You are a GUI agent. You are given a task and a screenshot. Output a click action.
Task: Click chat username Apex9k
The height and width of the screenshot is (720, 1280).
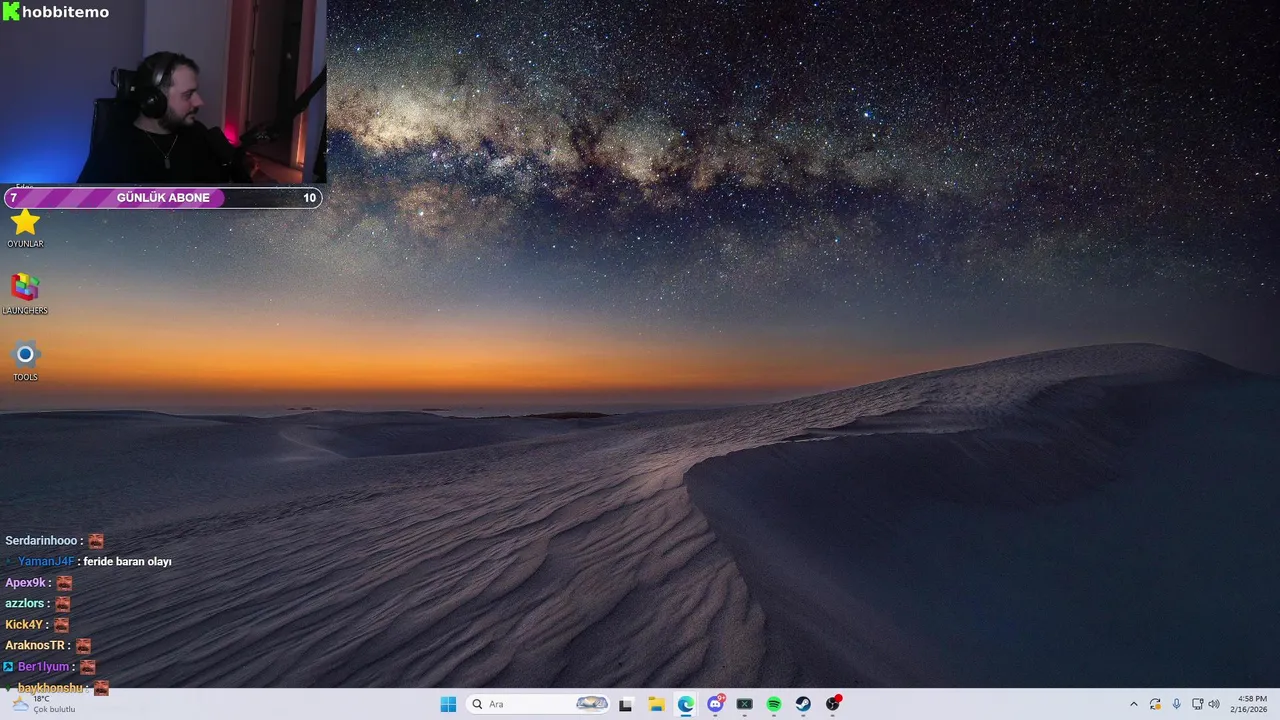(26, 583)
